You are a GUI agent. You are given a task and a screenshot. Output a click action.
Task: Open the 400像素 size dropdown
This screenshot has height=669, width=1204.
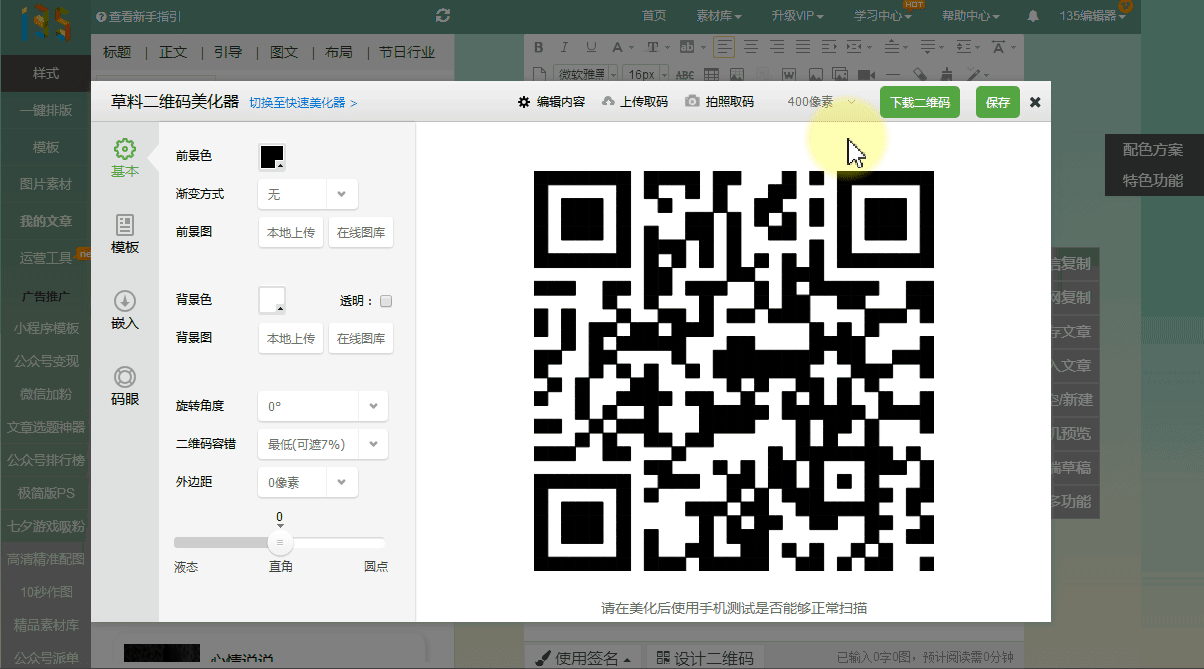[x=851, y=102]
